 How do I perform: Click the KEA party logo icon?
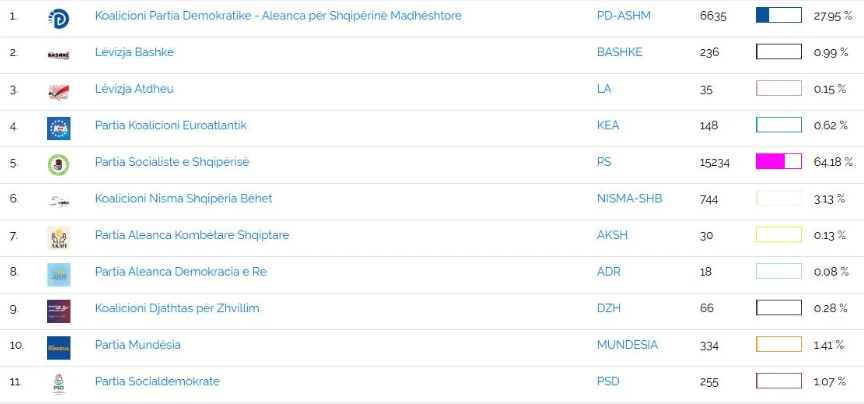pos(58,127)
